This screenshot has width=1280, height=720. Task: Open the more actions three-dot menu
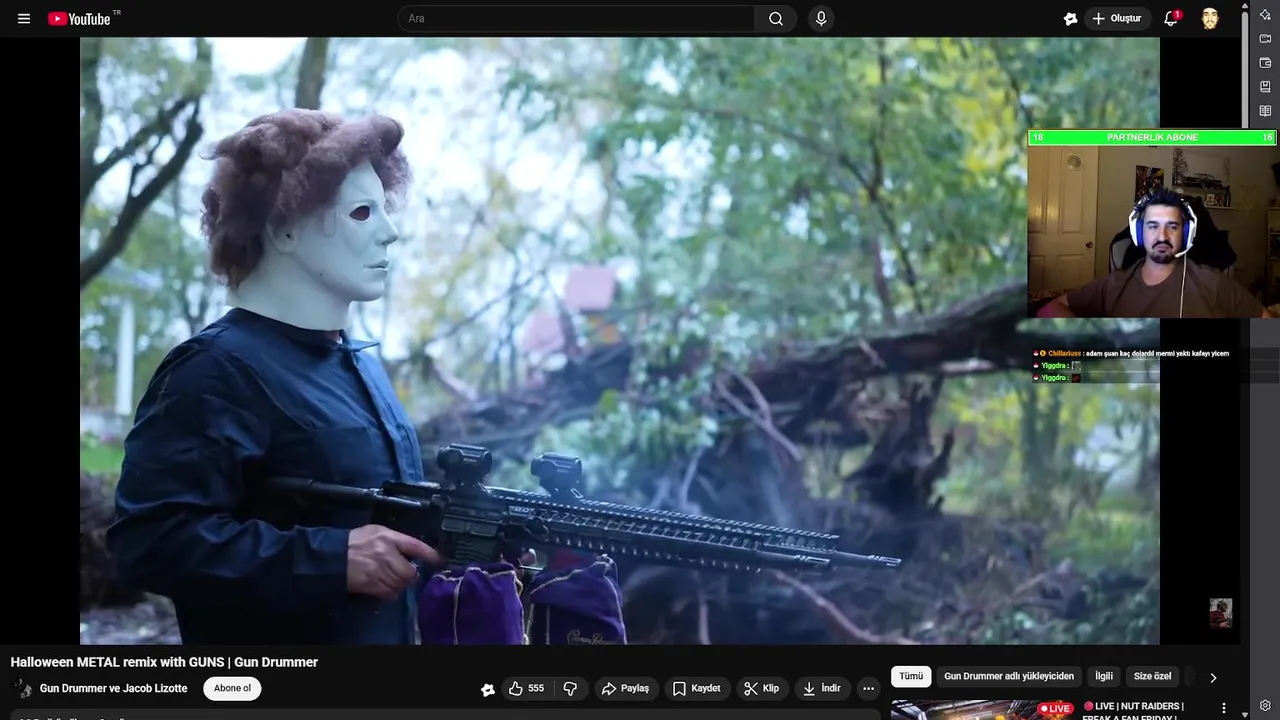point(868,688)
